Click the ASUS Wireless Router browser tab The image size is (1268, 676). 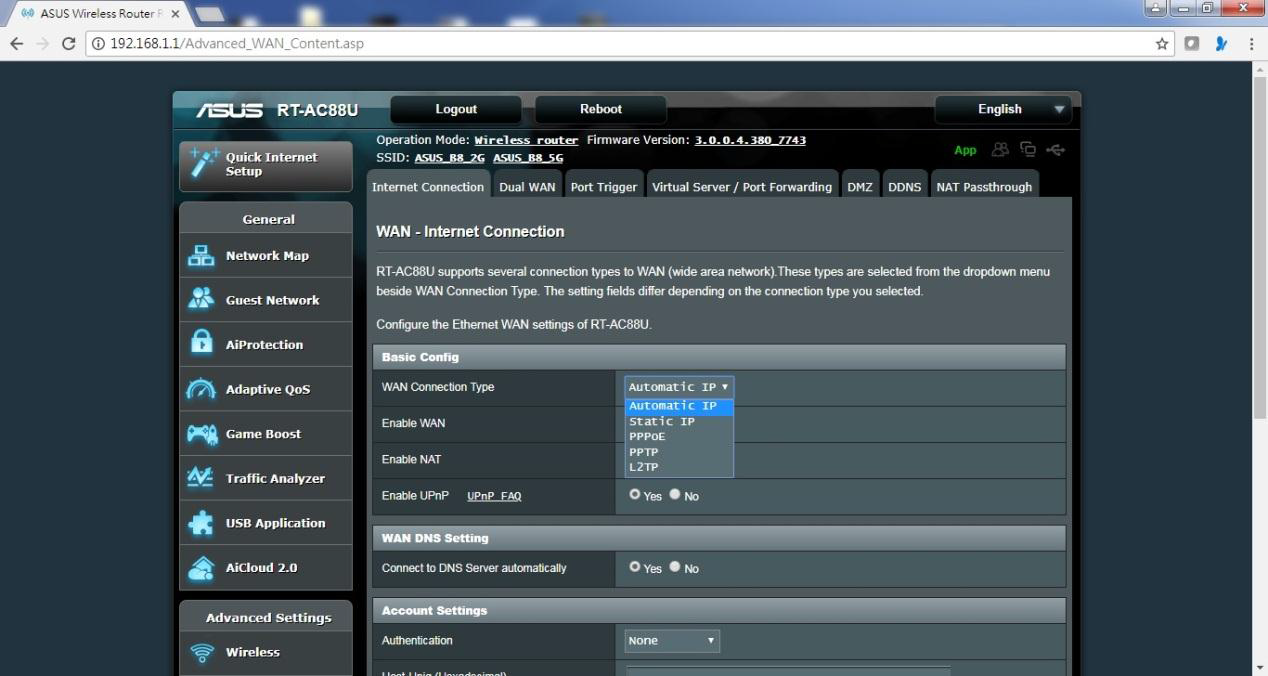tap(100, 14)
